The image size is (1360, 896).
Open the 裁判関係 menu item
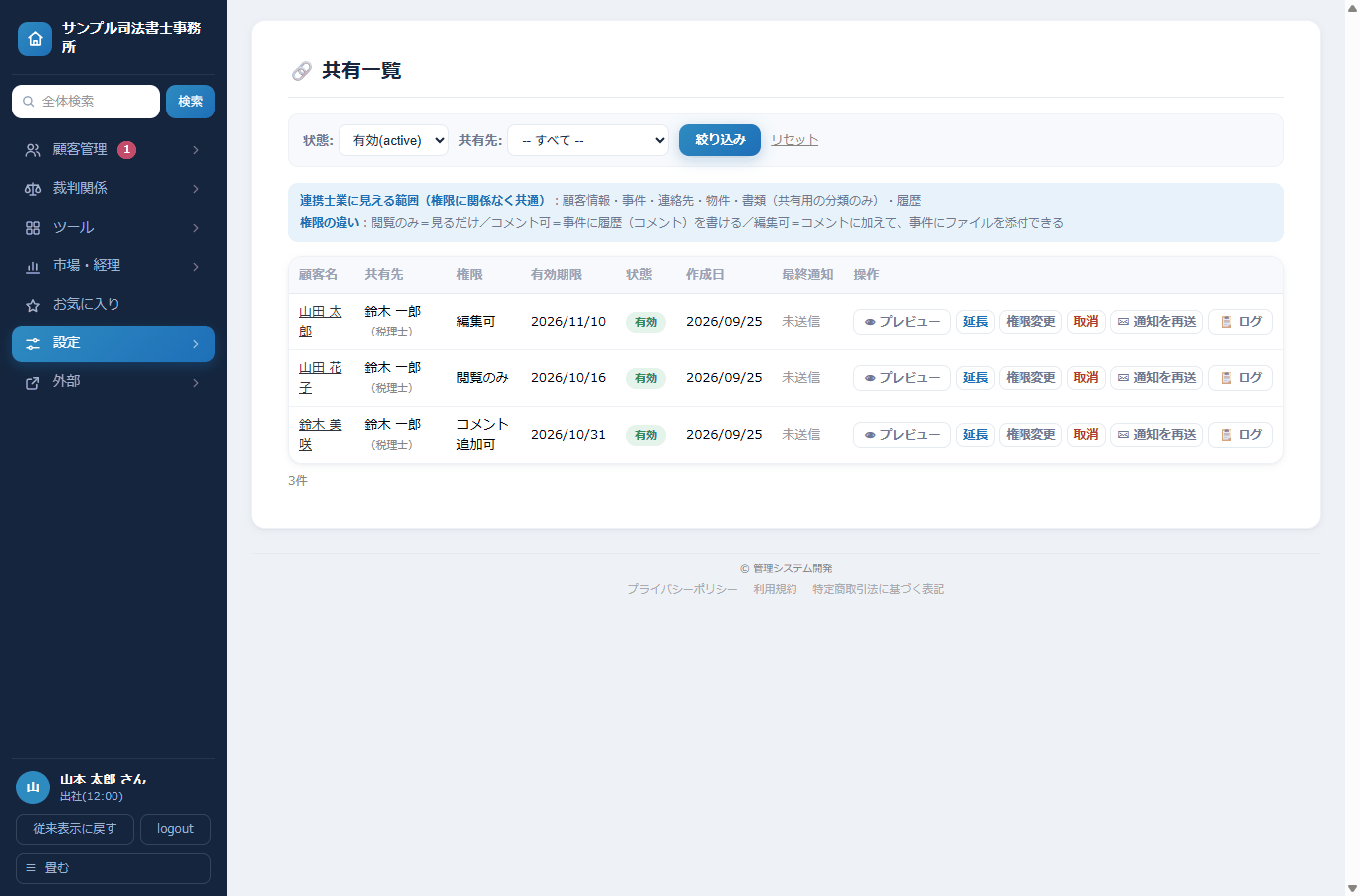click(x=113, y=189)
